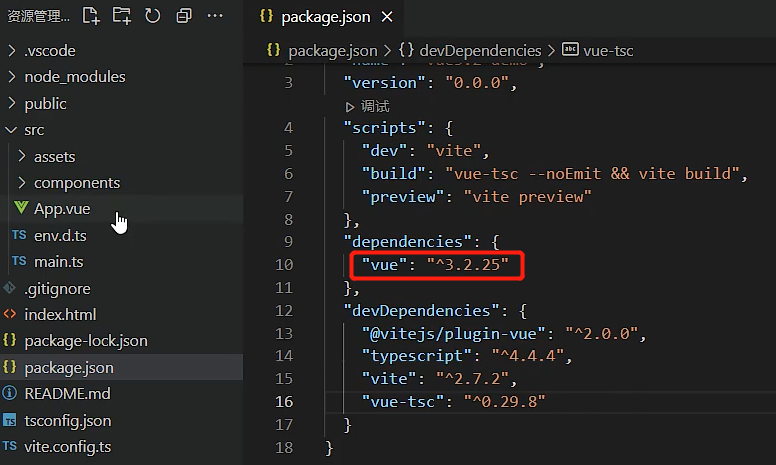Click line number 10 in the gutter
This screenshot has height=465, width=776.
point(284,265)
